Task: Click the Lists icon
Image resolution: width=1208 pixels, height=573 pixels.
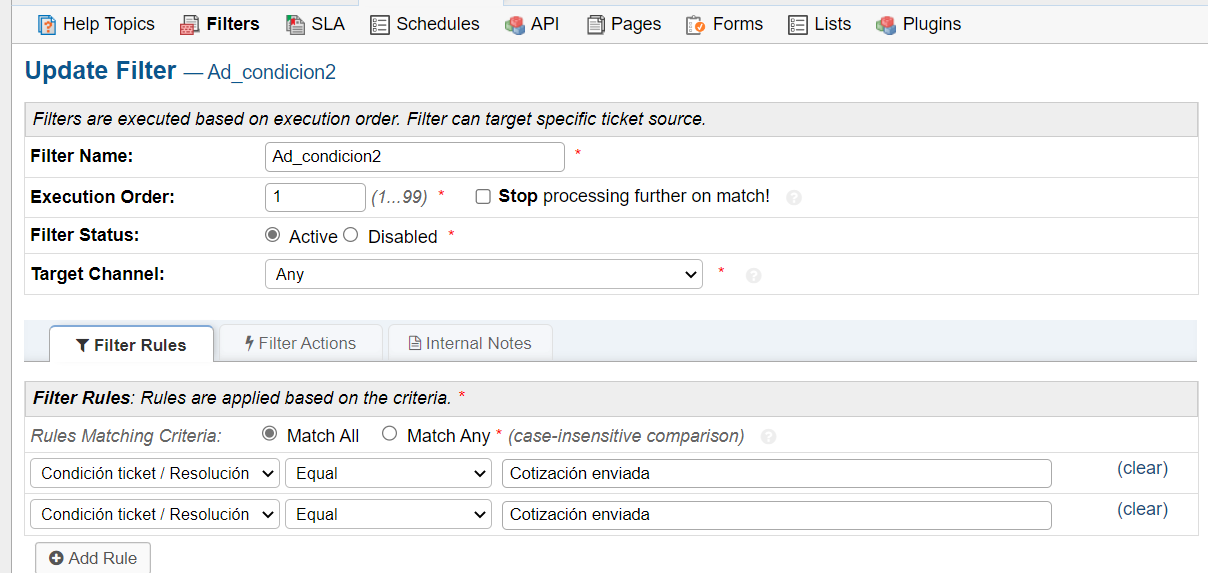Action: (798, 25)
